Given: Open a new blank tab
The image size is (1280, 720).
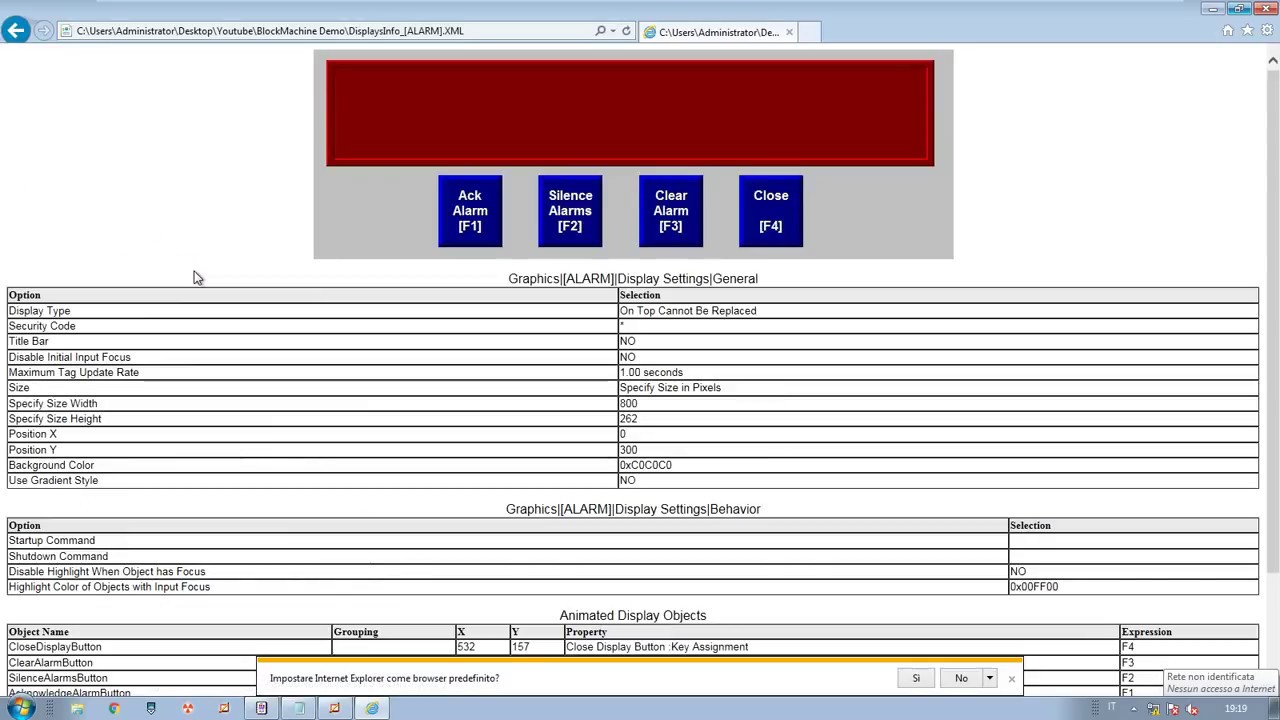Looking at the screenshot, I should tap(810, 32).
